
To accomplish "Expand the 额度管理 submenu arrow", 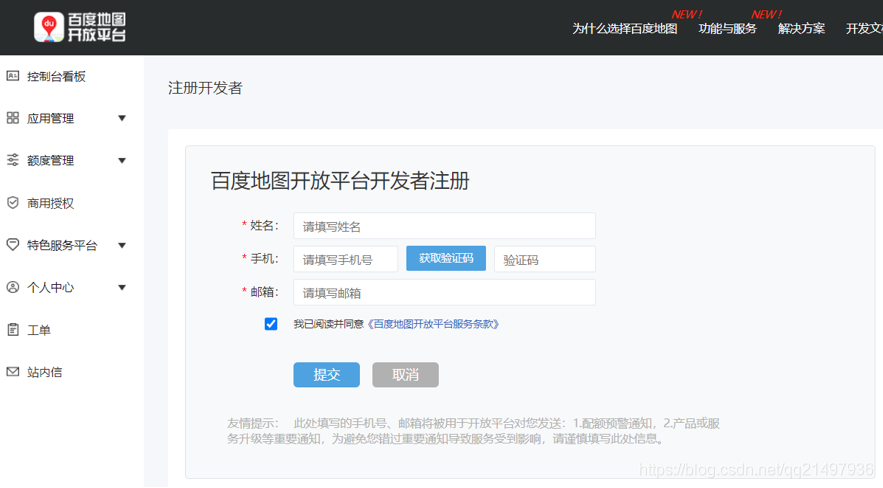I will tap(122, 160).
